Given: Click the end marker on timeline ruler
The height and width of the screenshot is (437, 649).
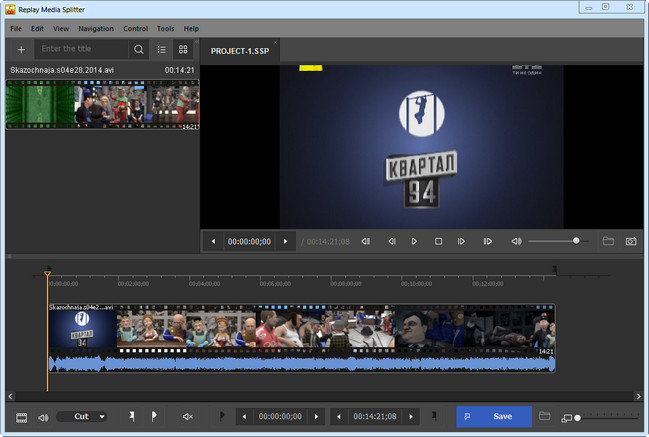Looking at the screenshot, I should (x=554, y=270).
